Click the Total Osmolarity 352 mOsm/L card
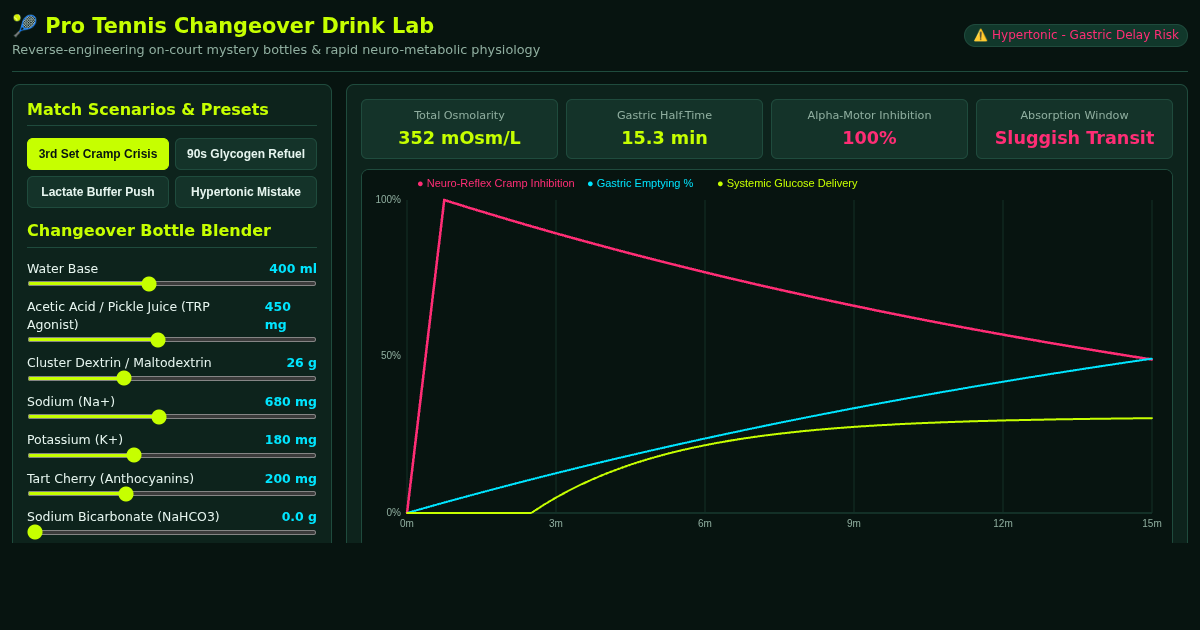 tap(459, 129)
